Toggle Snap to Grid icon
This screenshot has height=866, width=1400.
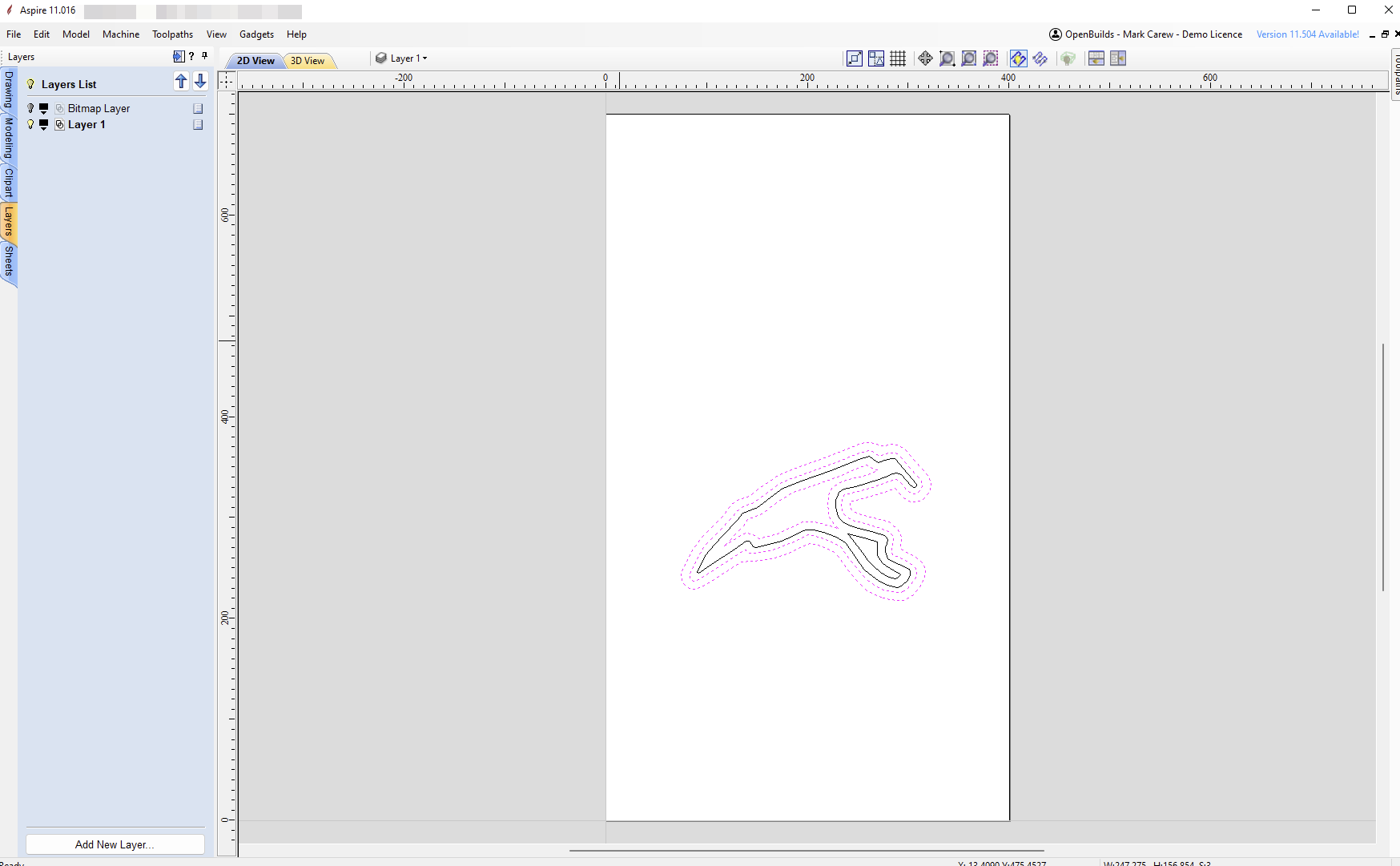coord(898,58)
